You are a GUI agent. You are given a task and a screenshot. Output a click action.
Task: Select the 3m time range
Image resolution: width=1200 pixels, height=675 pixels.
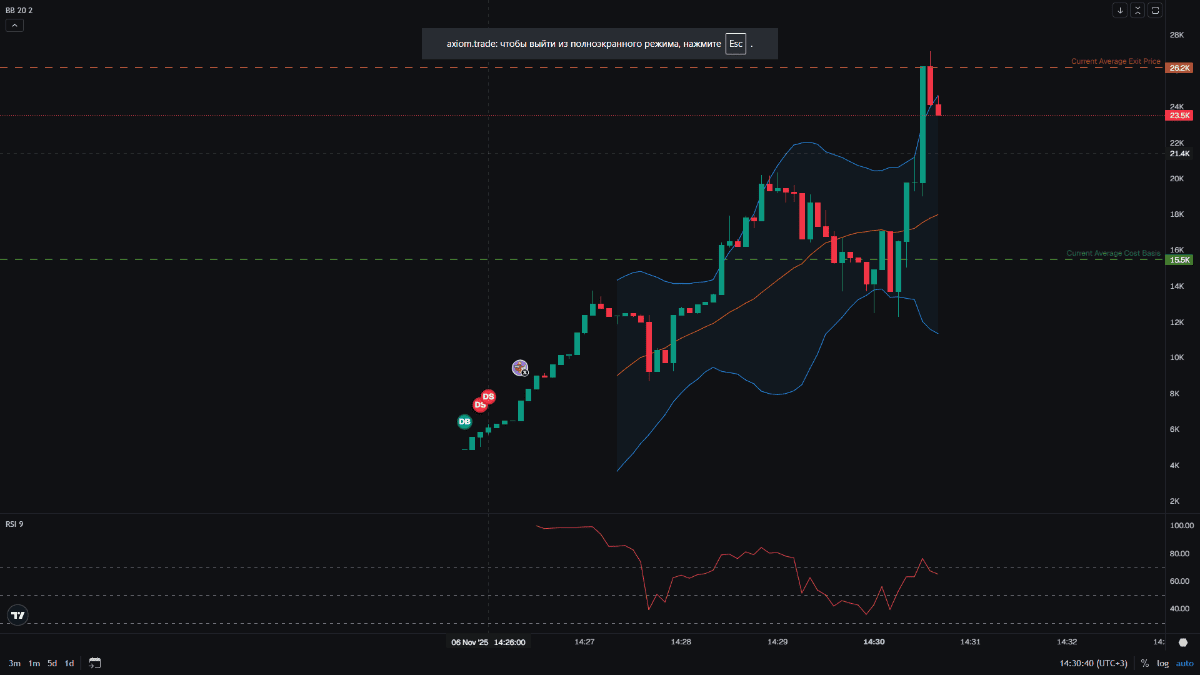click(15, 663)
